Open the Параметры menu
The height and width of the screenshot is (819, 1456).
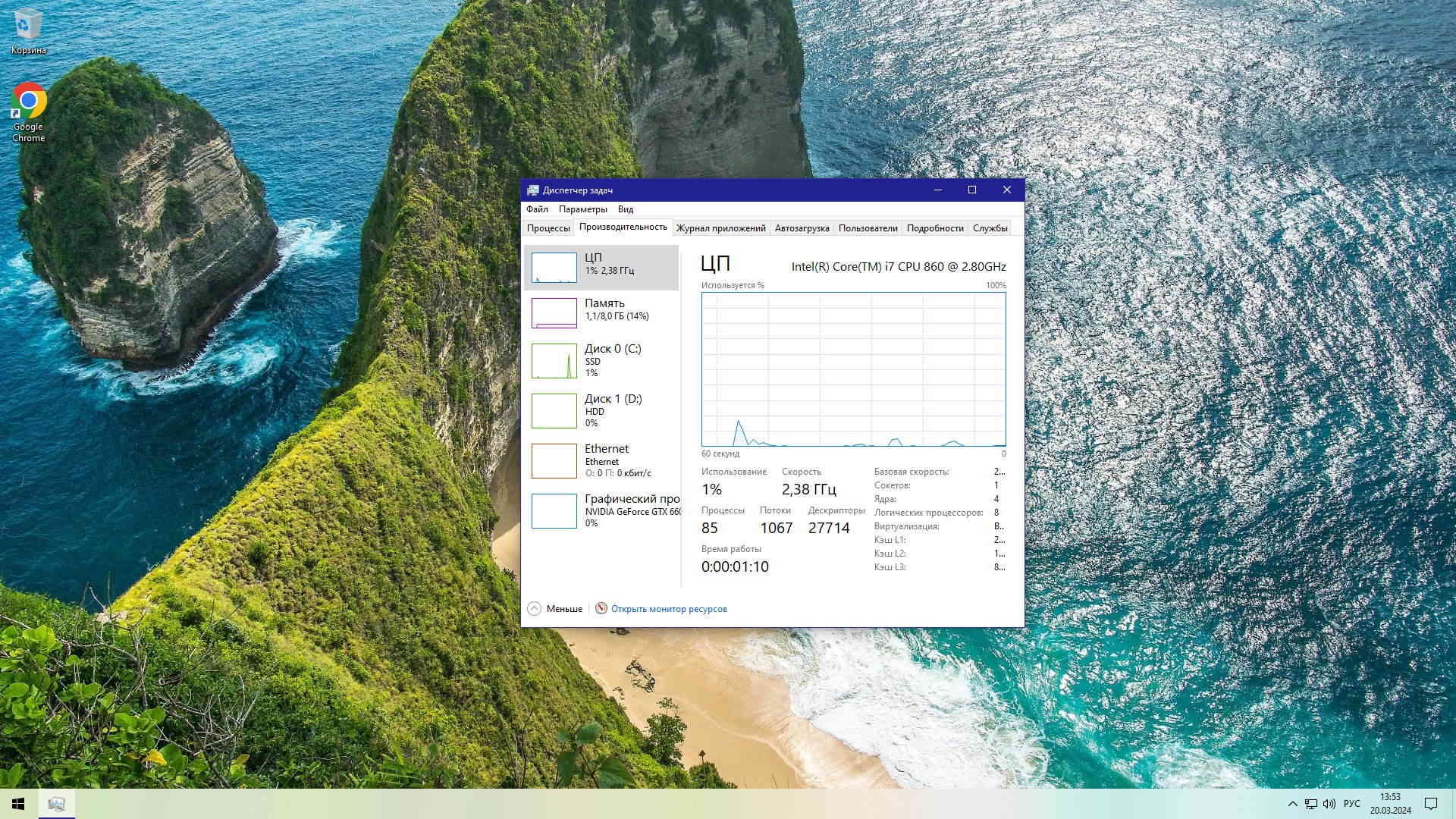(x=582, y=209)
